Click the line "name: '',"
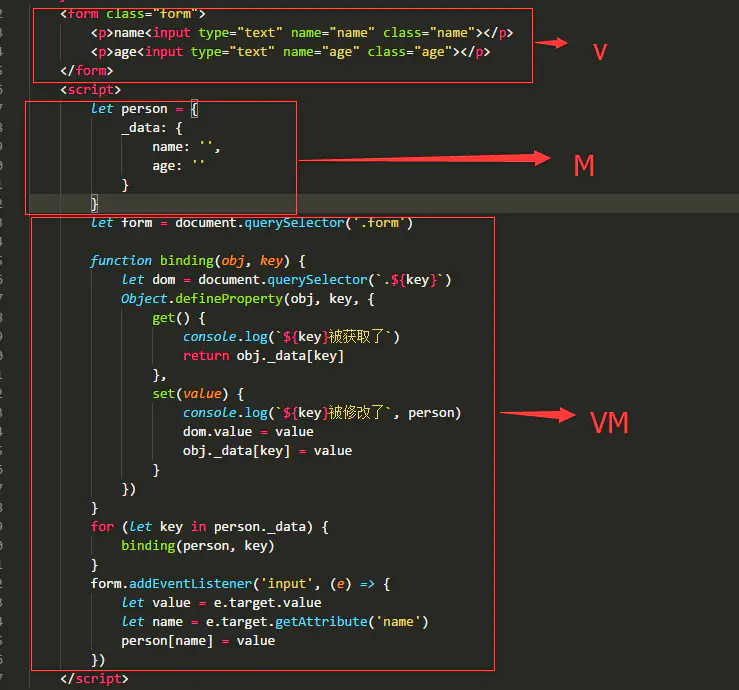739x690 pixels. pos(186,147)
